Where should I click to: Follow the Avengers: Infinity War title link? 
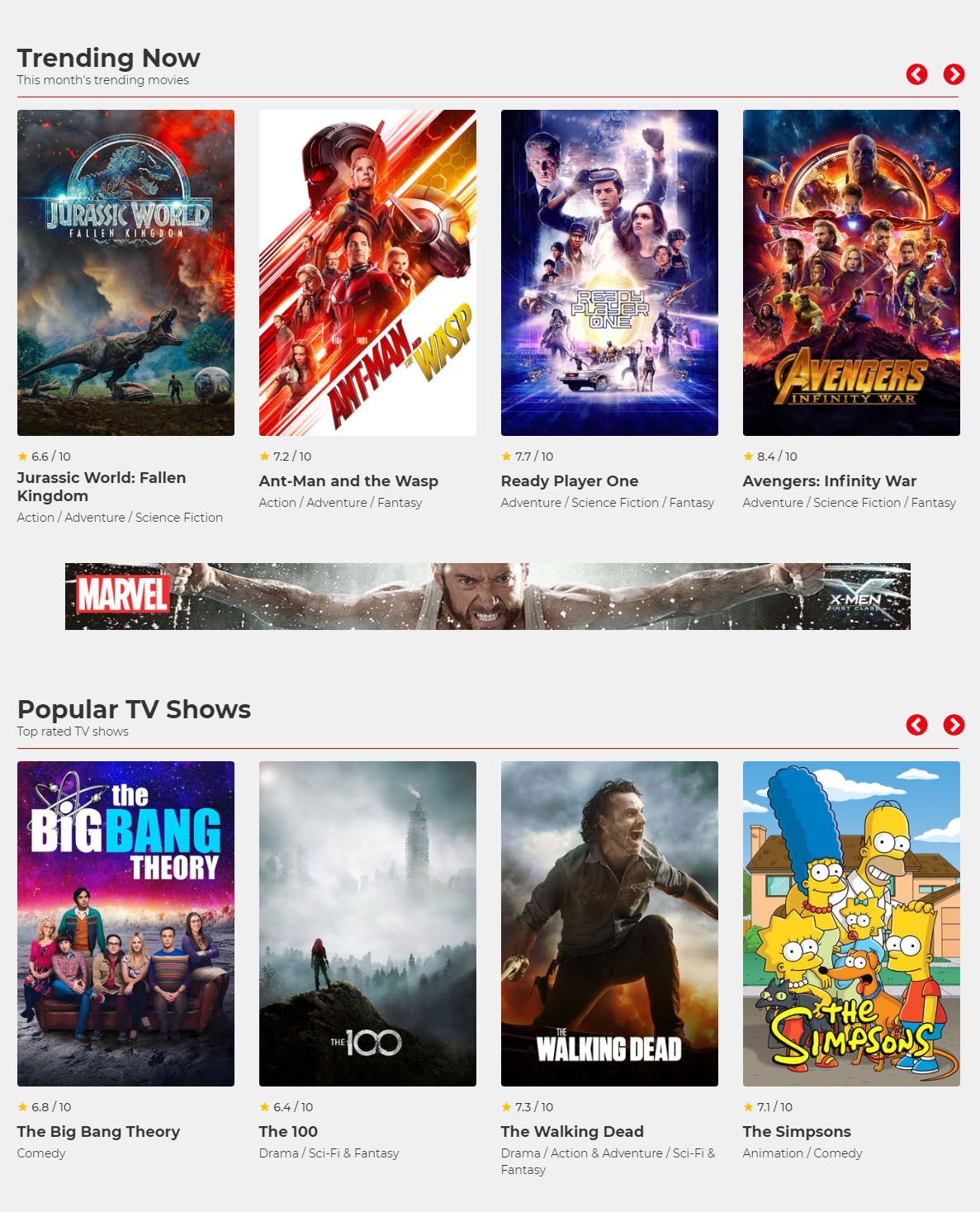[830, 481]
